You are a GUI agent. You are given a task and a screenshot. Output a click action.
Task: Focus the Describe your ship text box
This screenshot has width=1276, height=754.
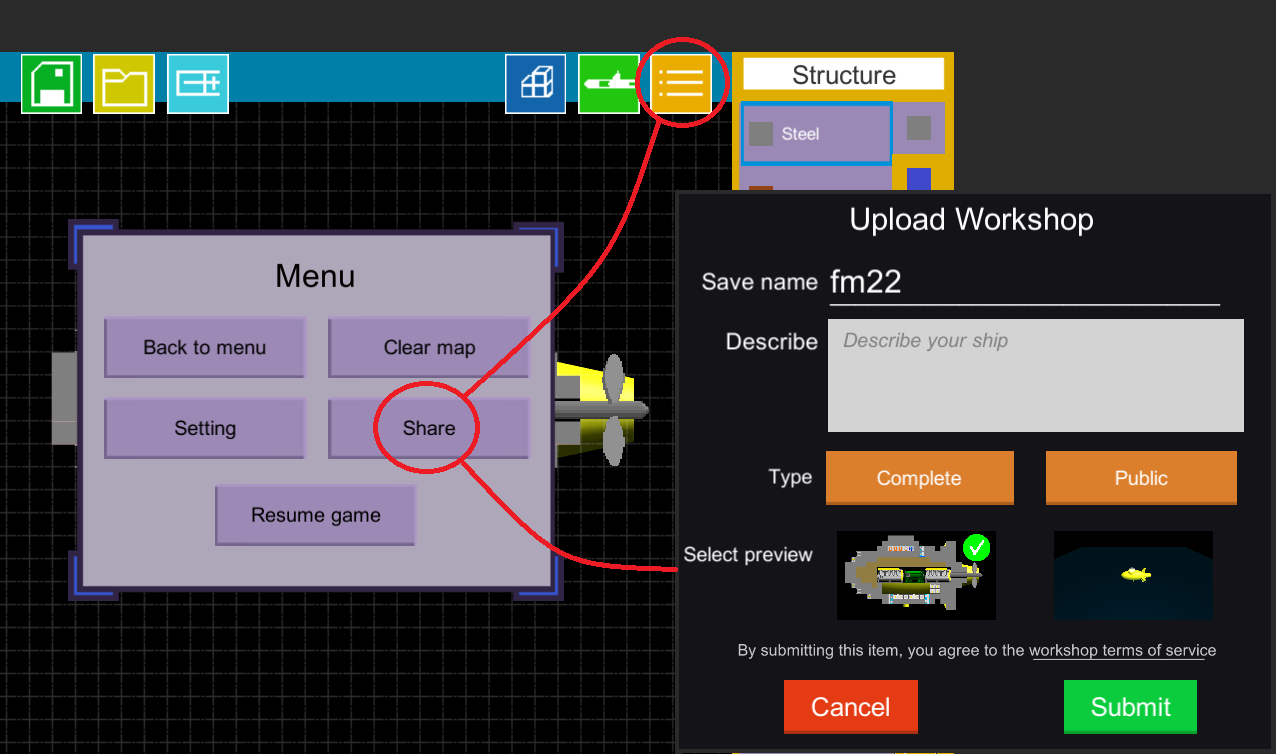click(x=1036, y=376)
